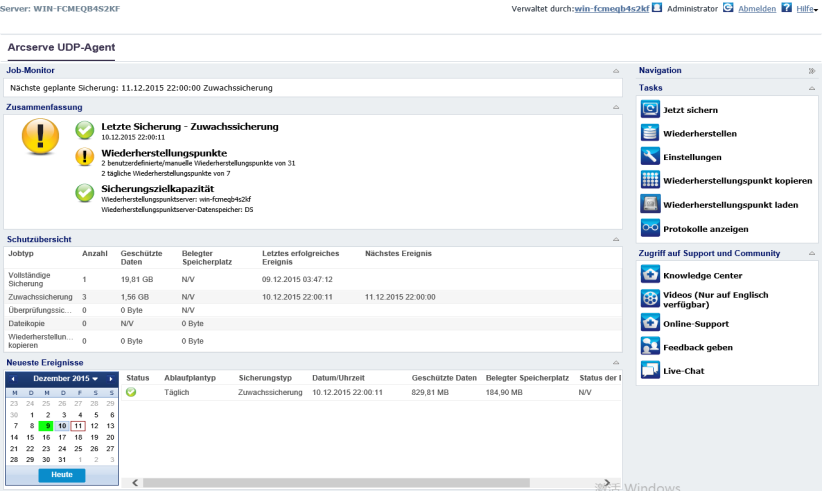The height and width of the screenshot is (491, 822).
Task: Click the Feedback geben people icon
Action: [650, 346]
